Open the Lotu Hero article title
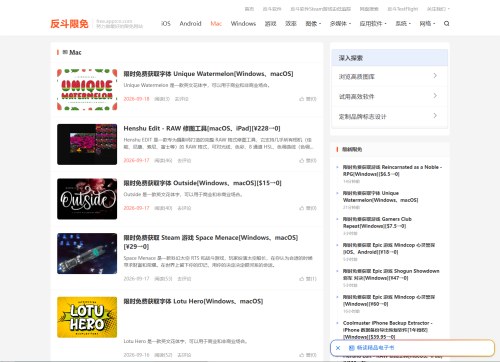 [193, 301]
